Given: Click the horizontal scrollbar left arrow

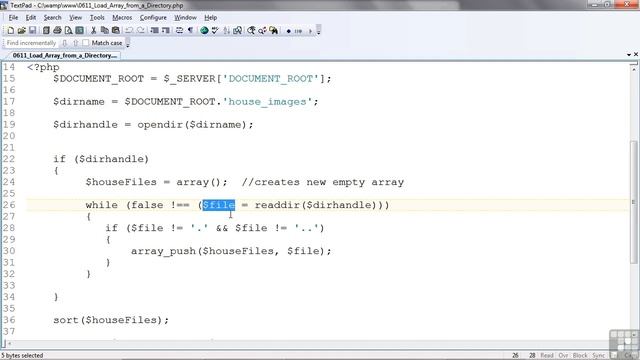Looking at the screenshot, I should (9, 344).
